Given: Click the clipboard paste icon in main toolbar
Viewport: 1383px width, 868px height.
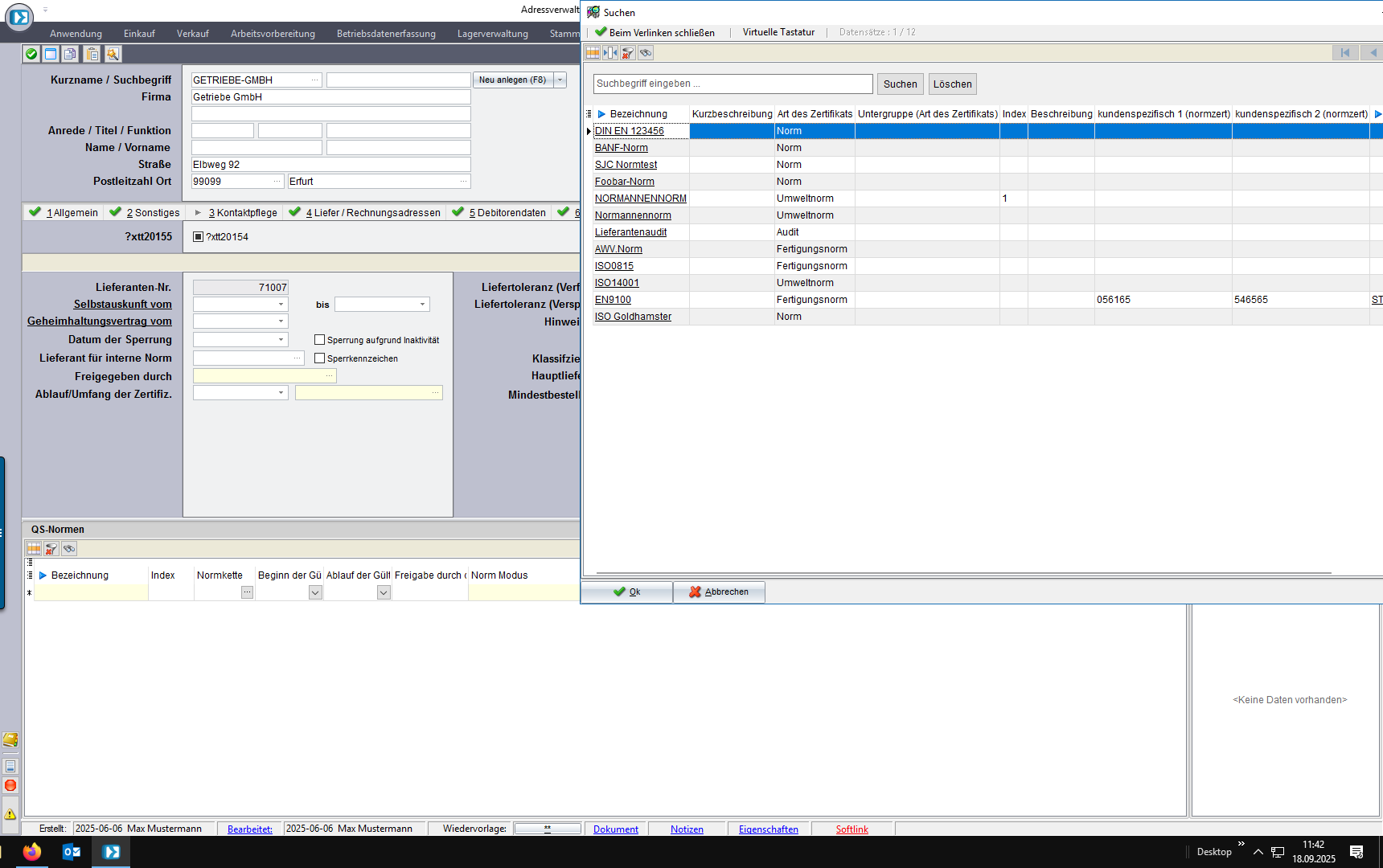Looking at the screenshot, I should pos(92,54).
